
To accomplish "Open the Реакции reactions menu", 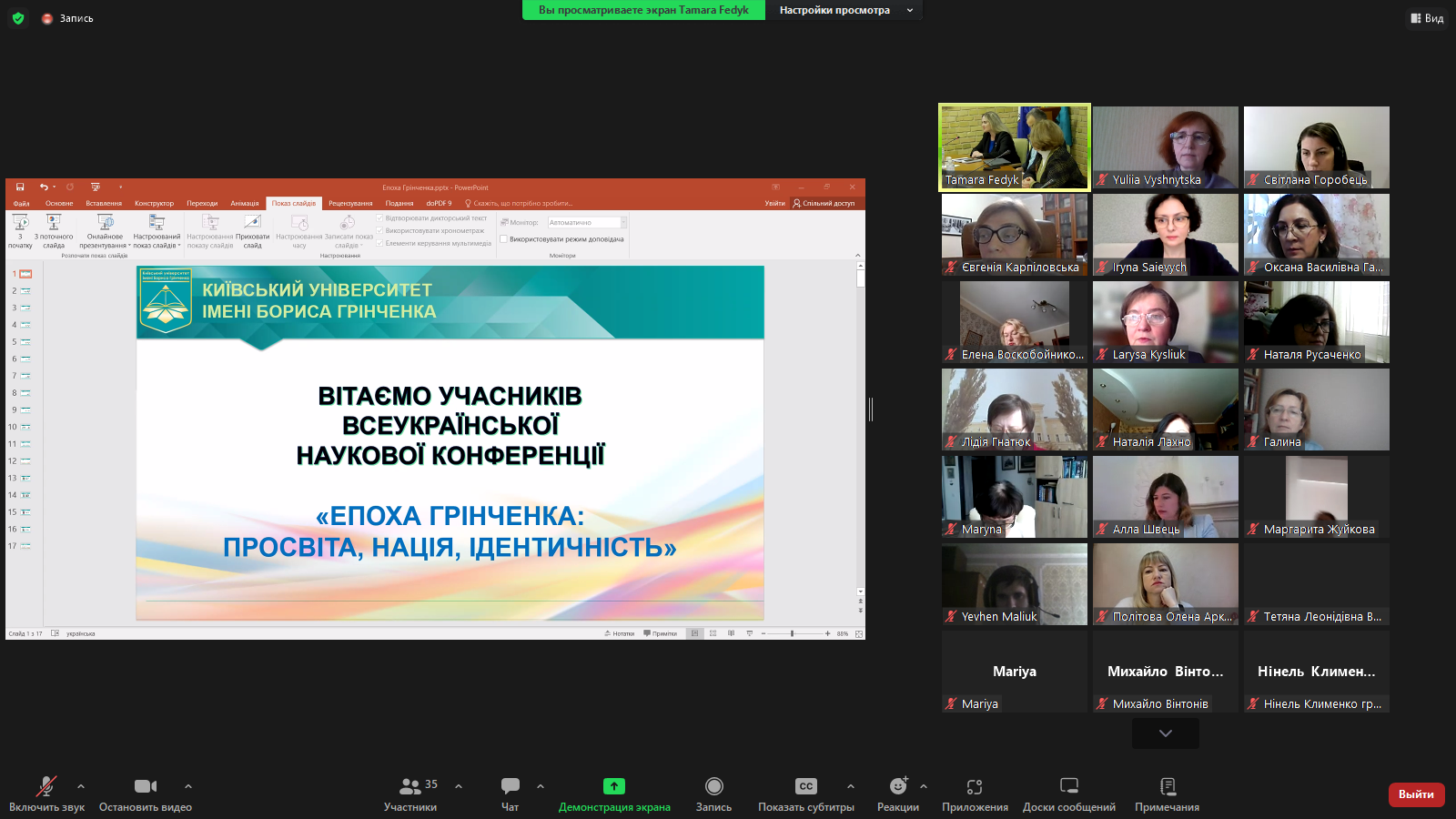I will [898, 786].
